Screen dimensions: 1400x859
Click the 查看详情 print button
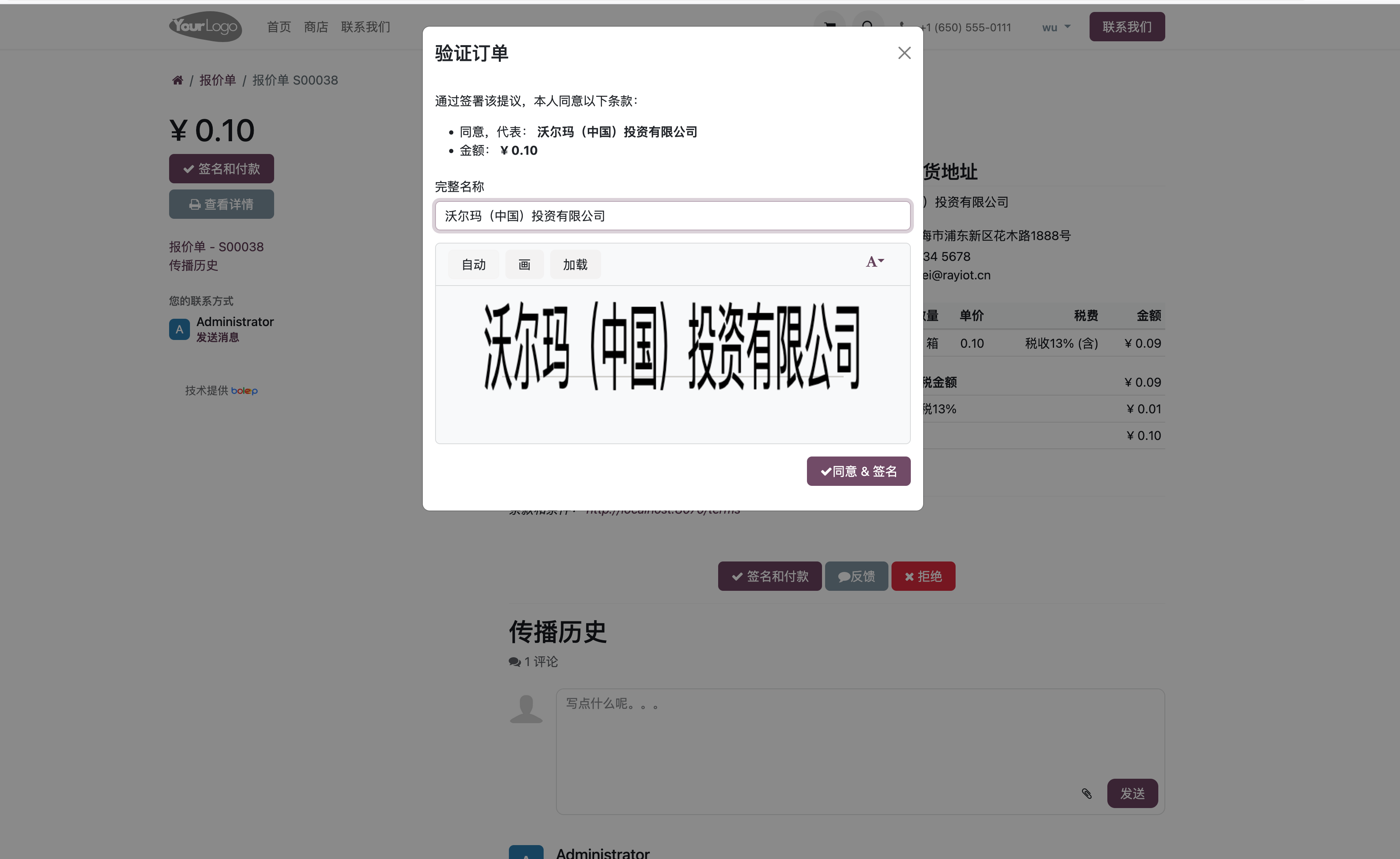(x=221, y=204)
